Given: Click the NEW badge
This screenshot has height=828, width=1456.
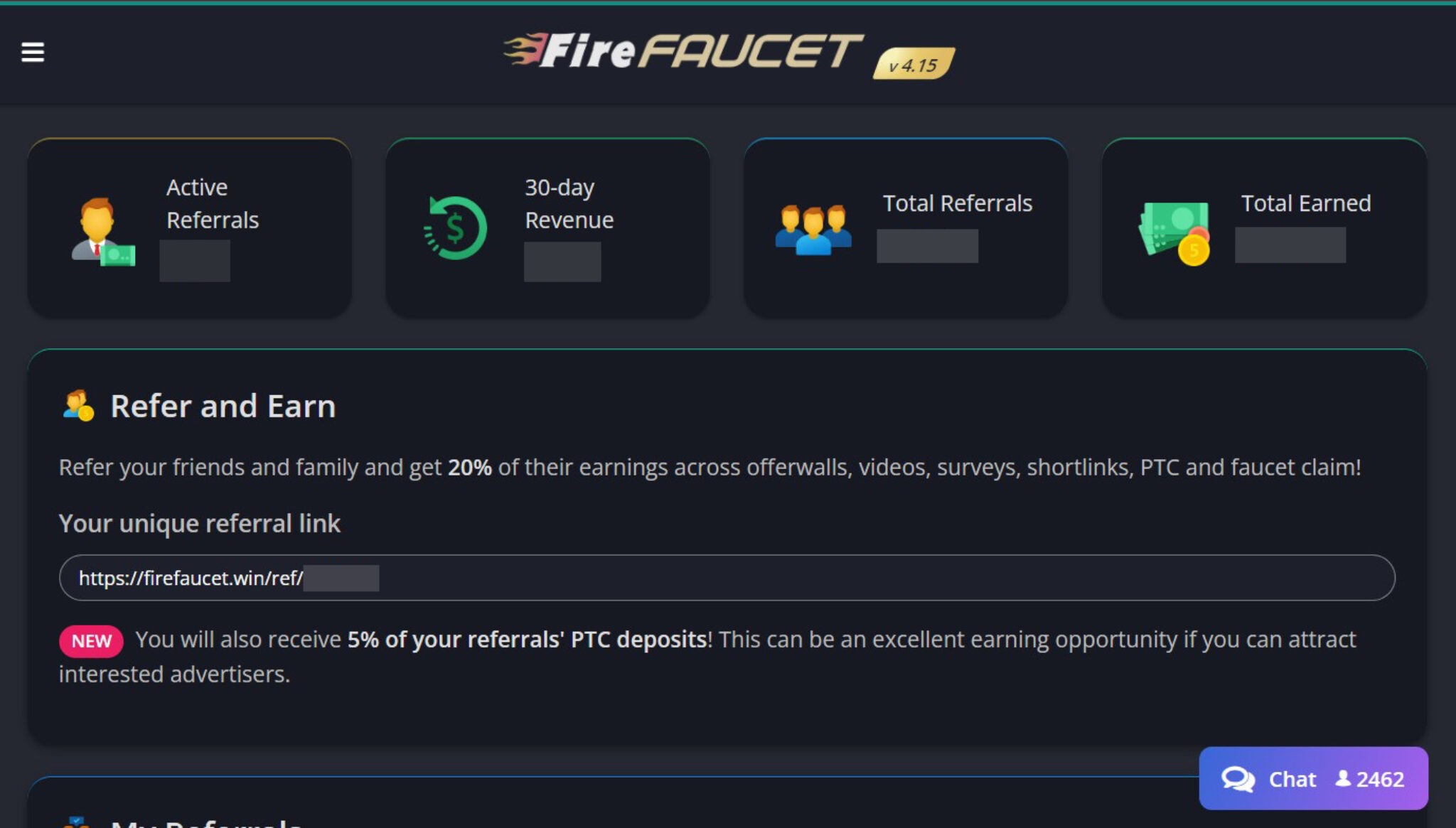Looking at the screenshot, I should (91, 640).
